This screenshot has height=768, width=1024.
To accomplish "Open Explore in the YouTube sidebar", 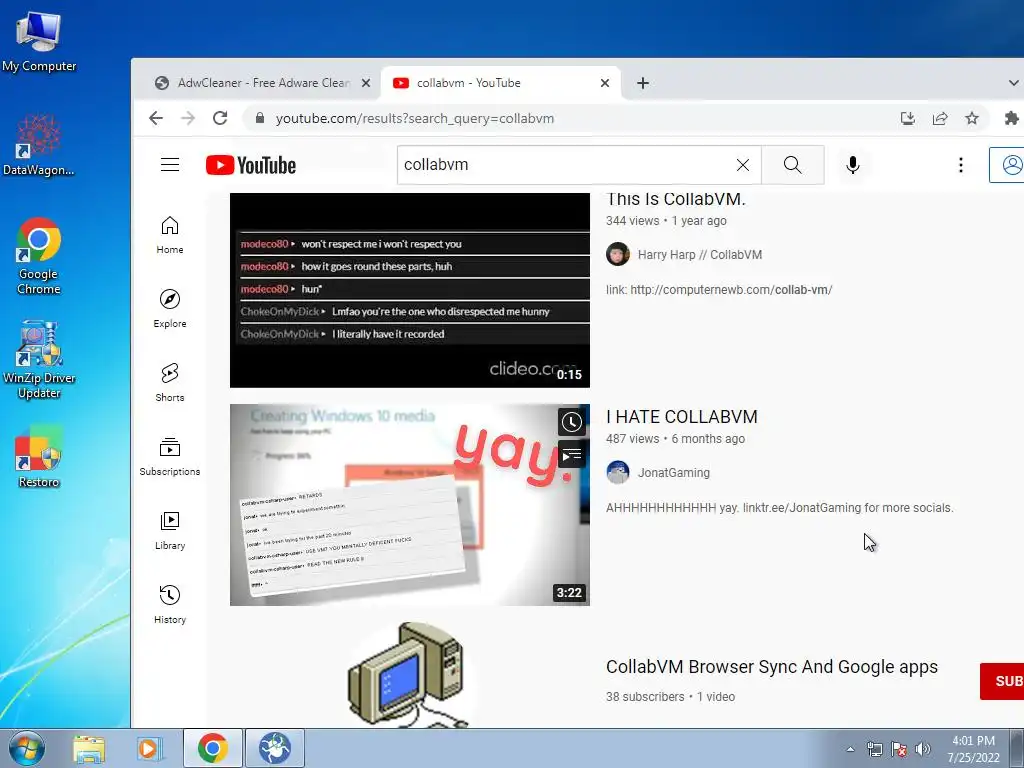I will (x=170, y=309).
